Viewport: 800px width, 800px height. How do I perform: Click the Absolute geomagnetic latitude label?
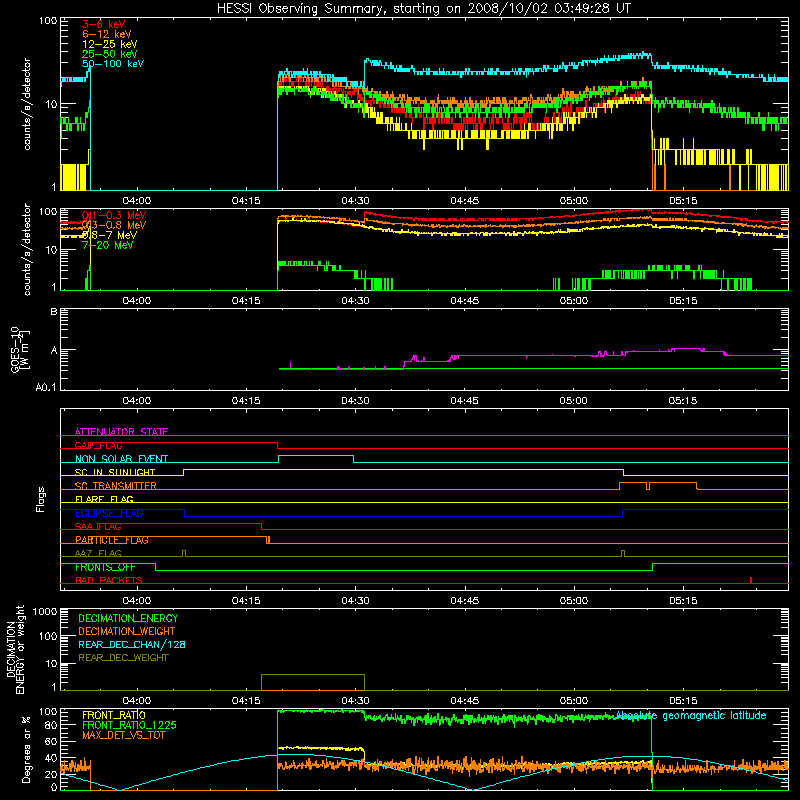coord(691,716)
